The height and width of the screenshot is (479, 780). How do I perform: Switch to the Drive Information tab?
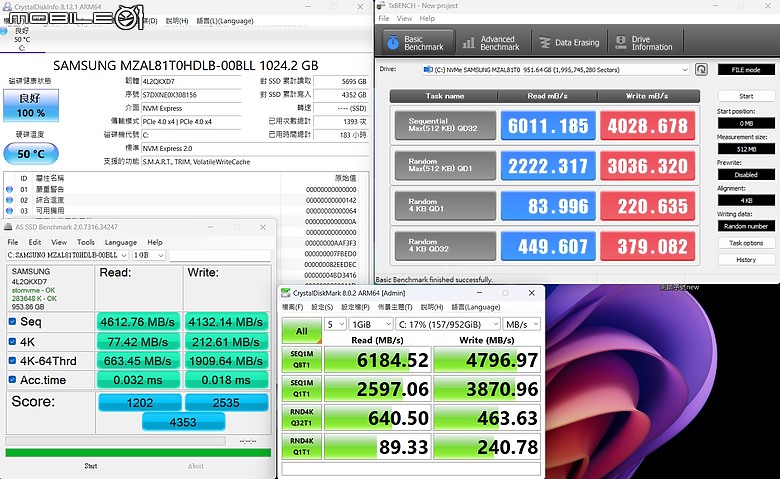tap(645, 43)
